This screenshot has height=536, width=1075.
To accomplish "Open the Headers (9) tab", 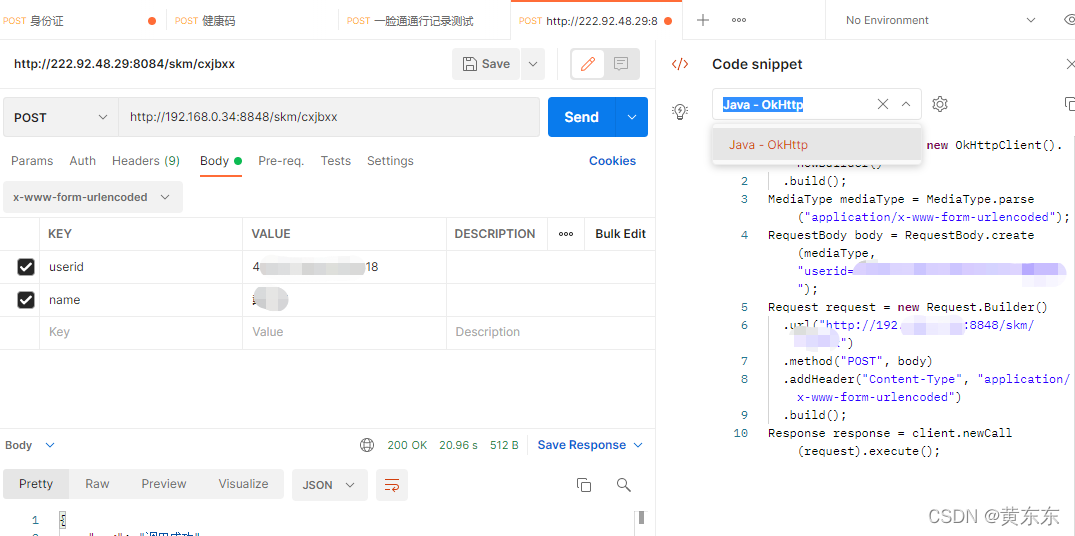I will (x=146, y=161).
